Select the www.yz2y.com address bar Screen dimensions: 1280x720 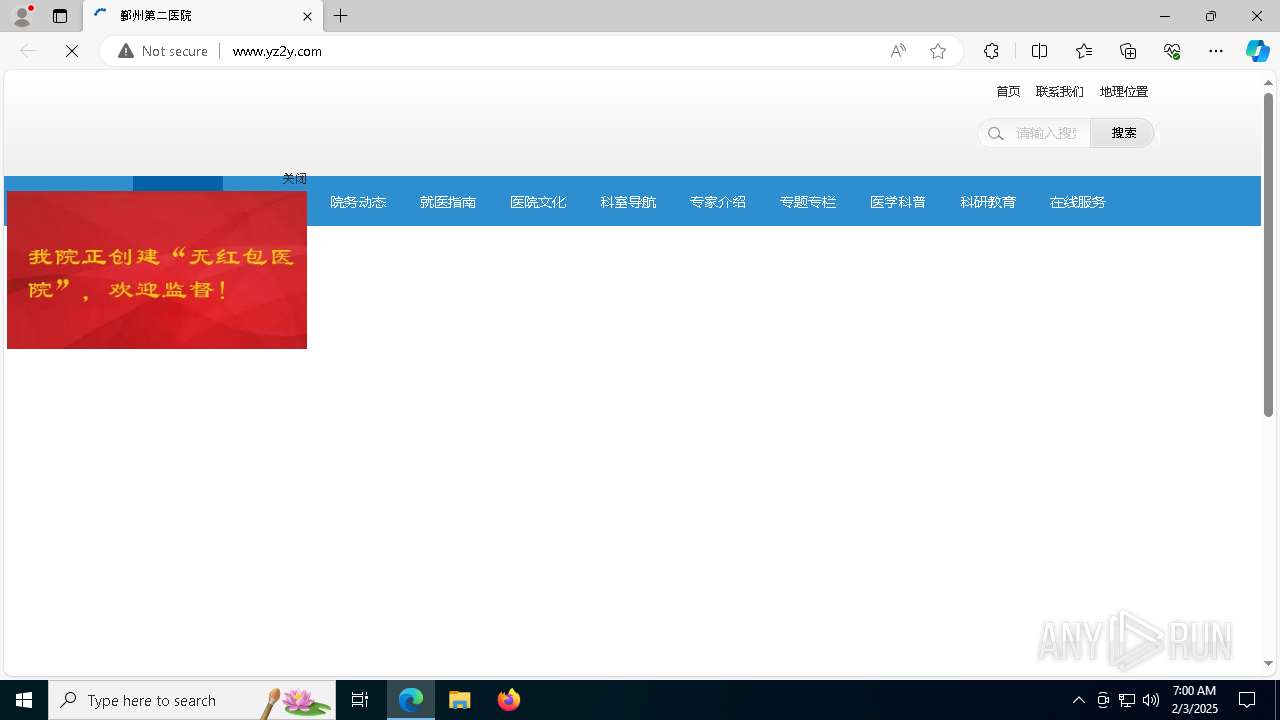277,51
